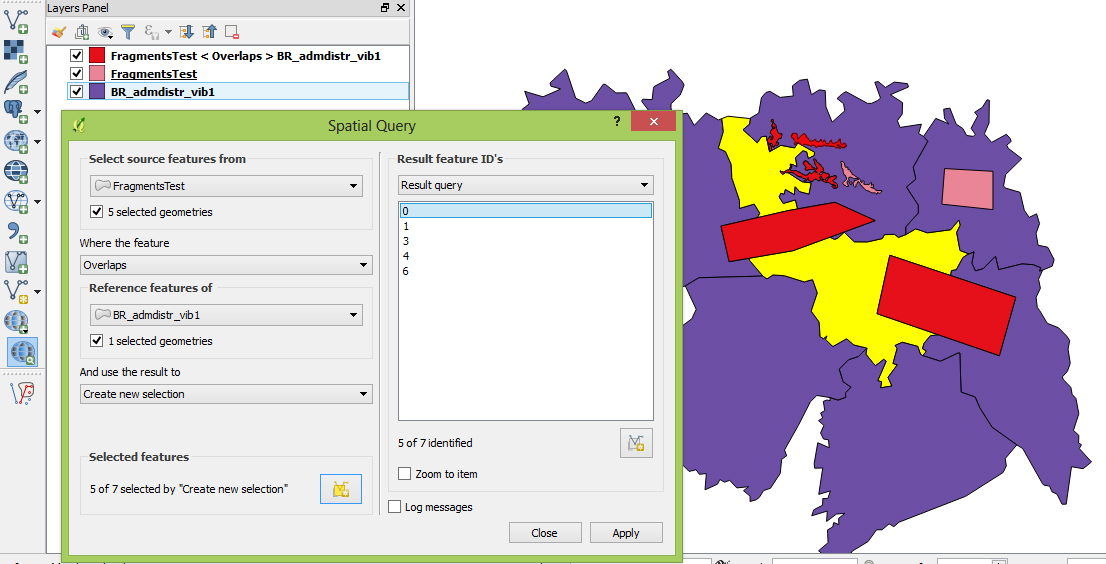Image resolution: width=1106 pixels, height=564 pixels.
Task: Open the Create new selection dropdown
Action: pos(226,394)
